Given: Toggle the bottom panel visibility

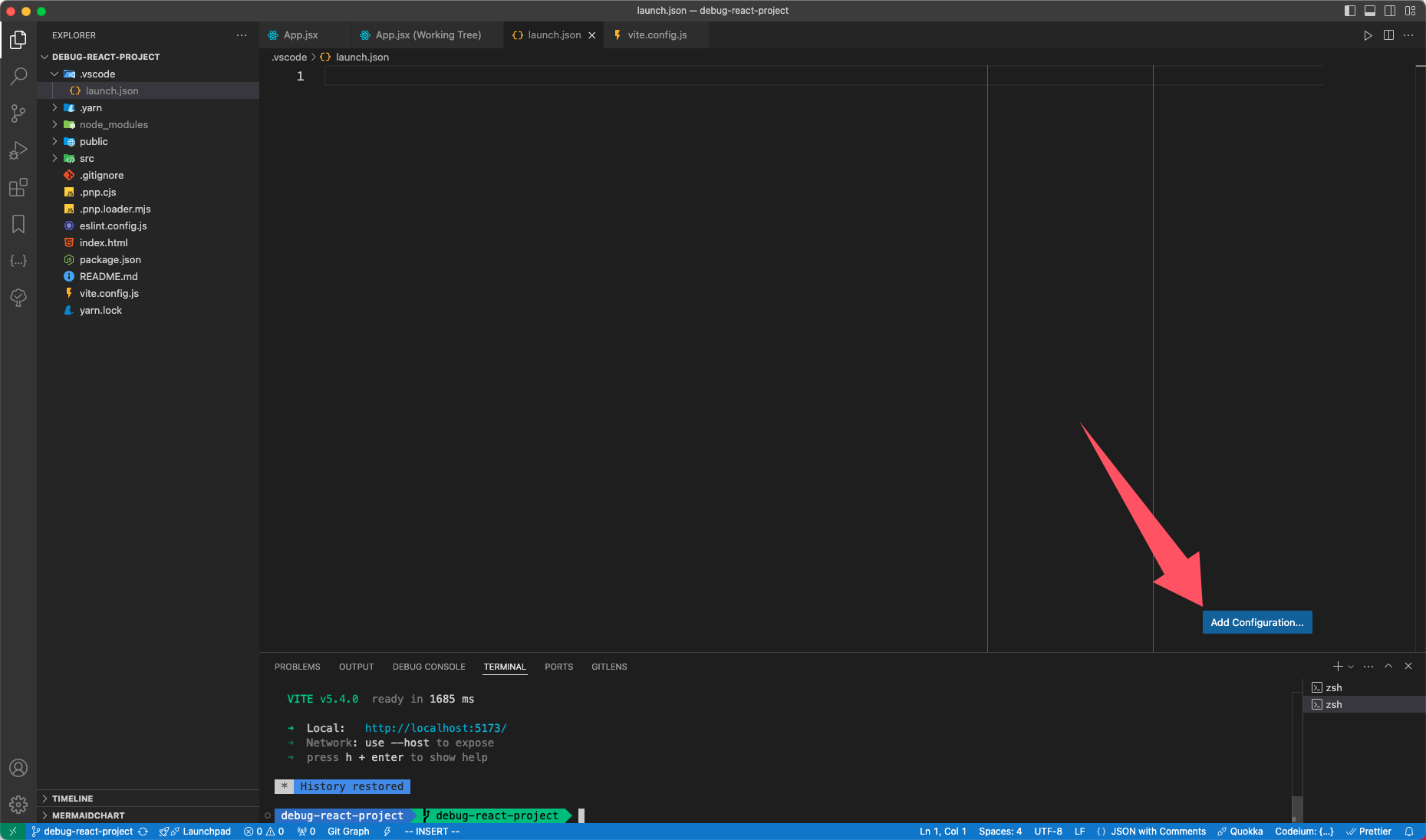Looking at the screenshot, I should [x=1371, y=10].
